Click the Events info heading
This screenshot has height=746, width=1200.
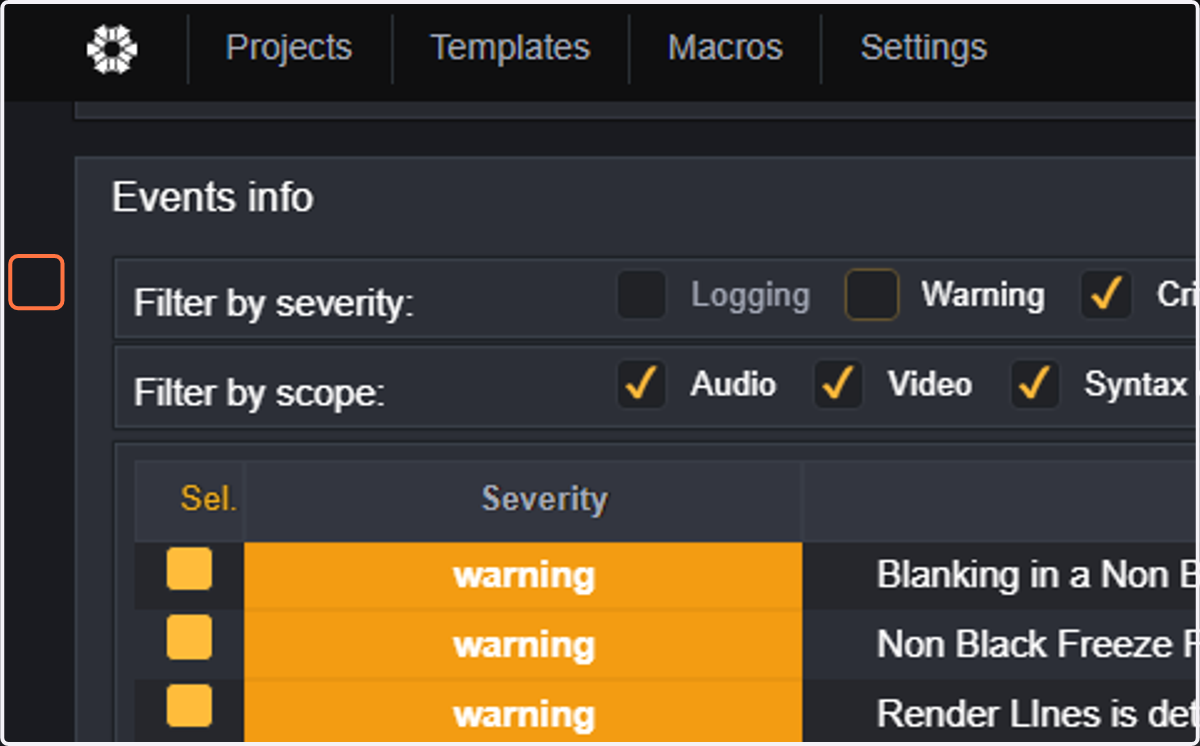click(x=213, y=197)
